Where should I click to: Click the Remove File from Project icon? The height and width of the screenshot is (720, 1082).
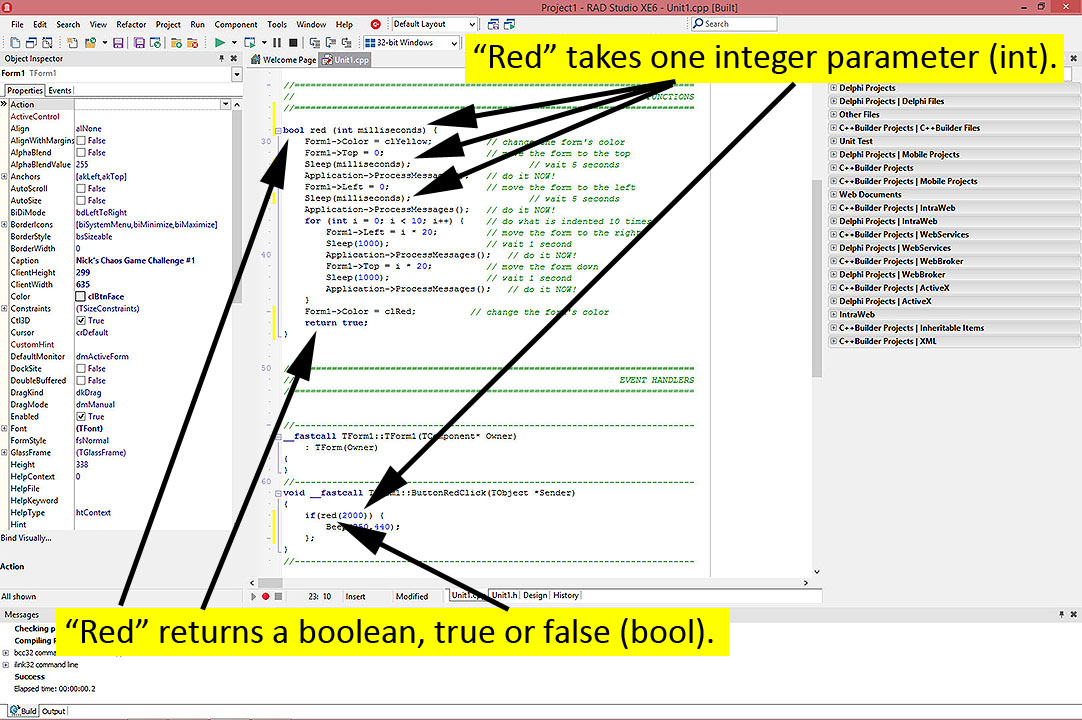[x=193, y=43]
